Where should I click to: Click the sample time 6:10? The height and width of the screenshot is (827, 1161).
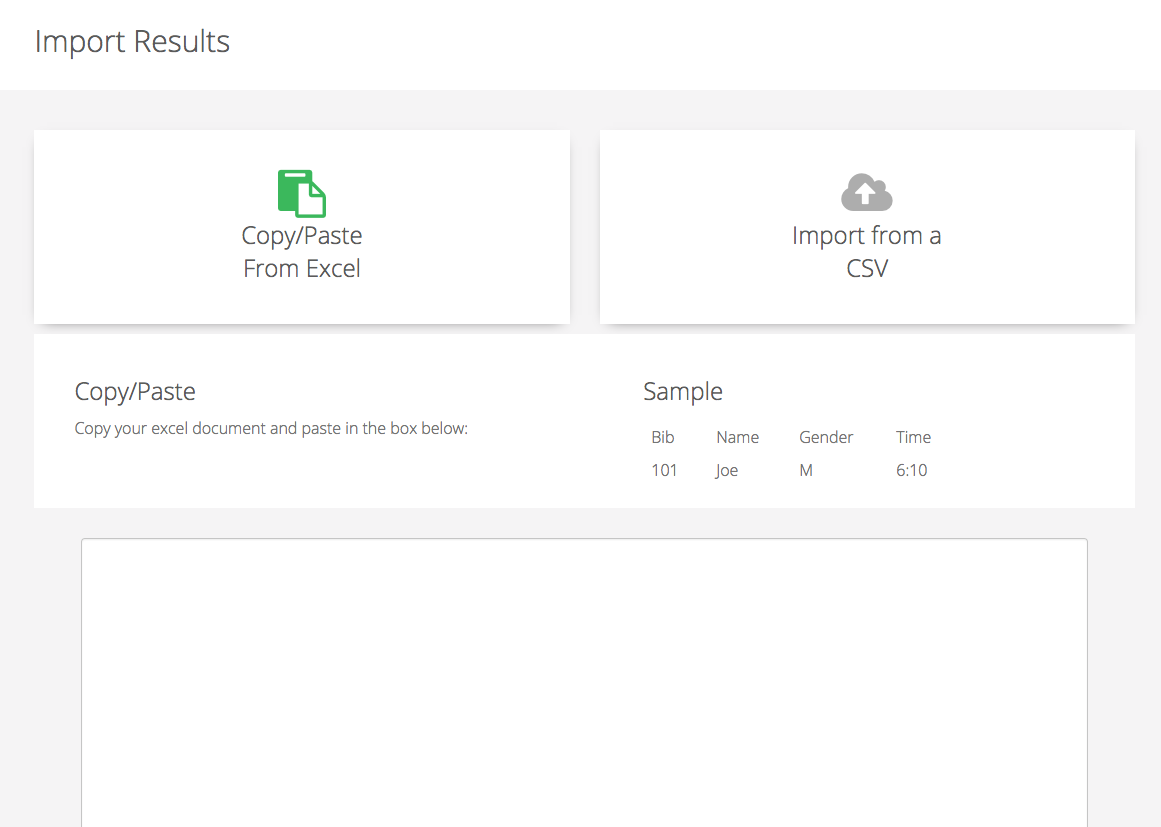click(911, 470)
